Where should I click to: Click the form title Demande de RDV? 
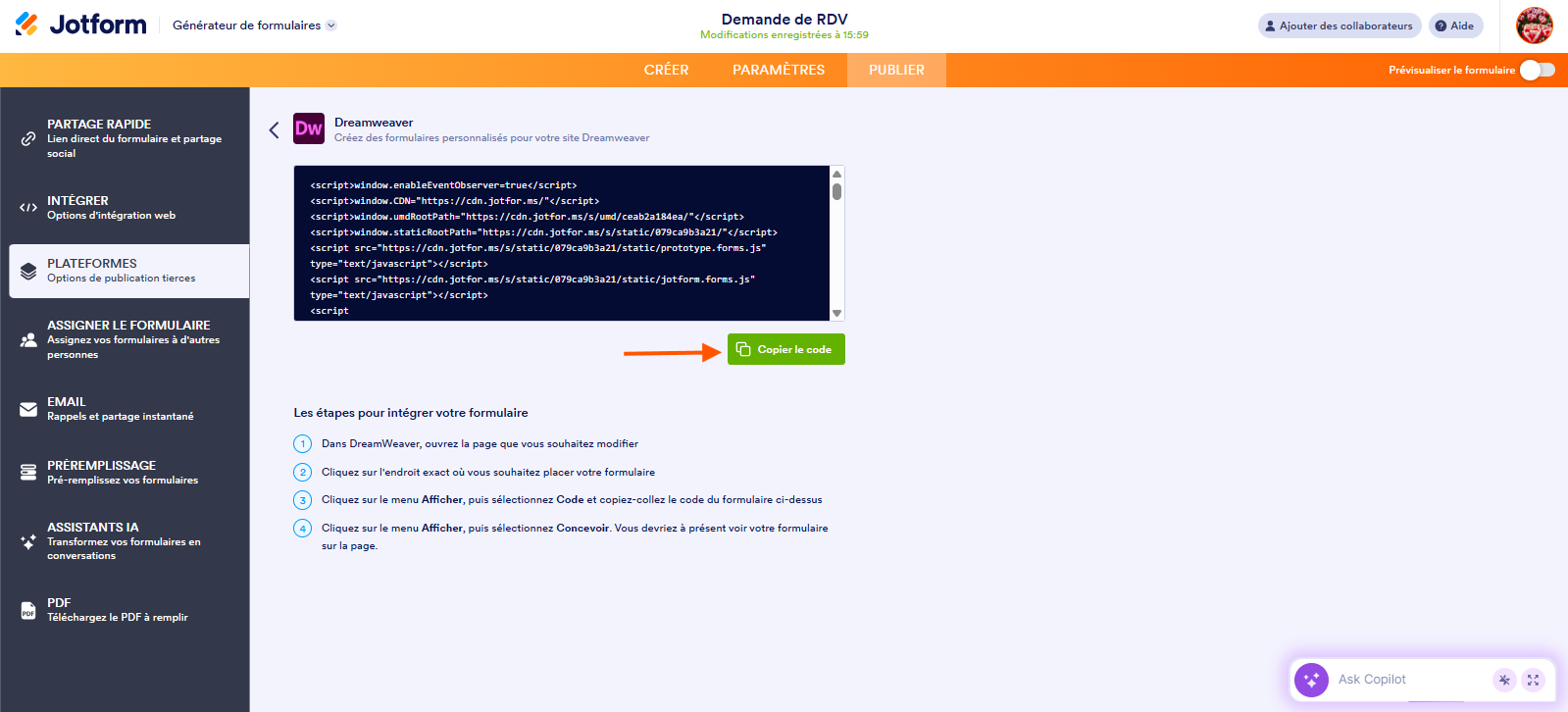784,19
